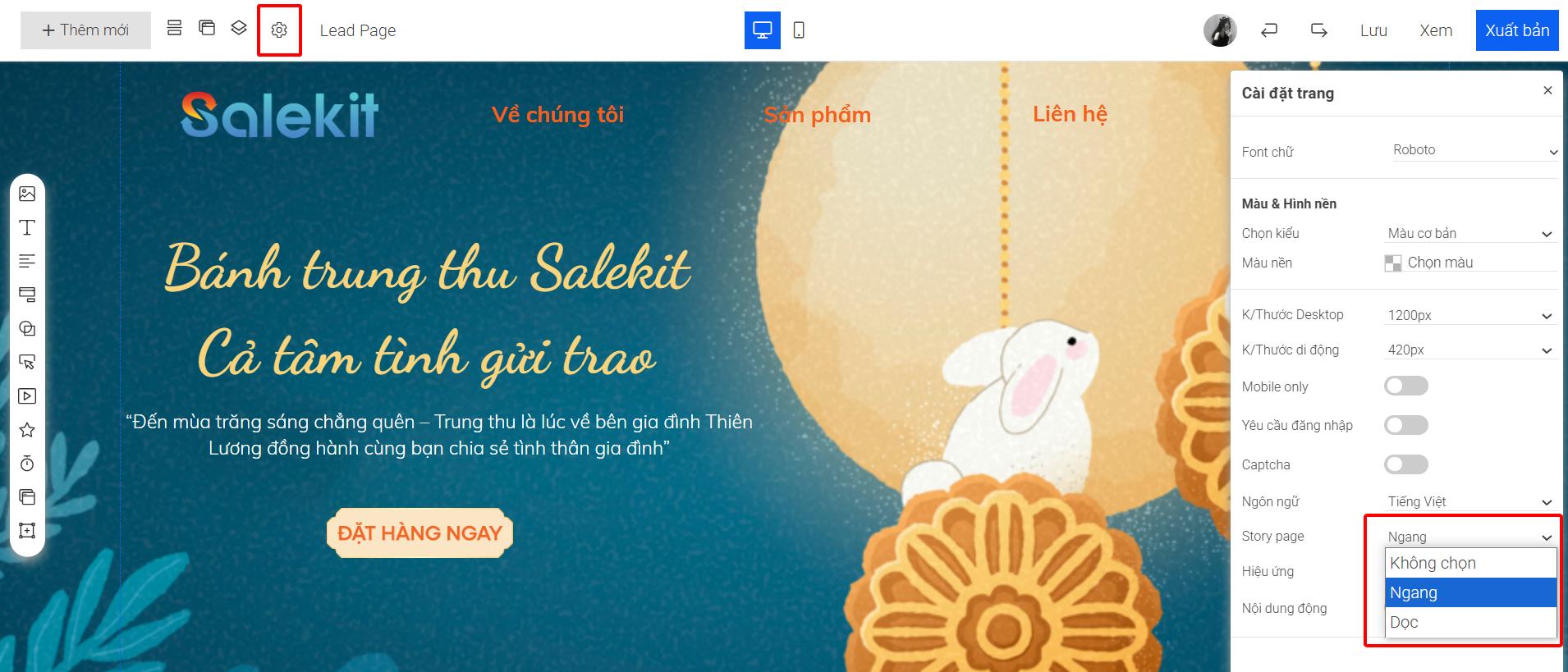This screenshot has height=672, width=1568.
Task: Add an image from left sidebar
Action: pyautogui.click(x=27, y=194)
